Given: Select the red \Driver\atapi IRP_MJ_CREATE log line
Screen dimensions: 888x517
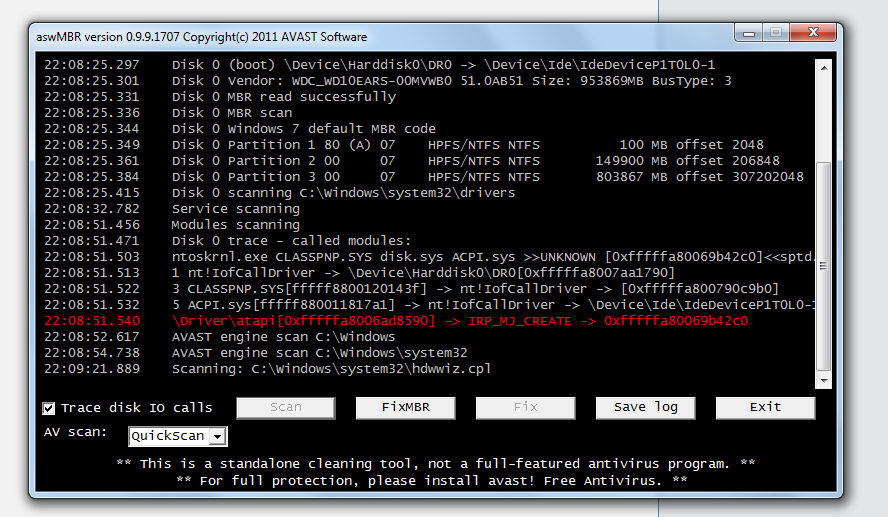Looking at the screenshot, I should coord(396,321).
